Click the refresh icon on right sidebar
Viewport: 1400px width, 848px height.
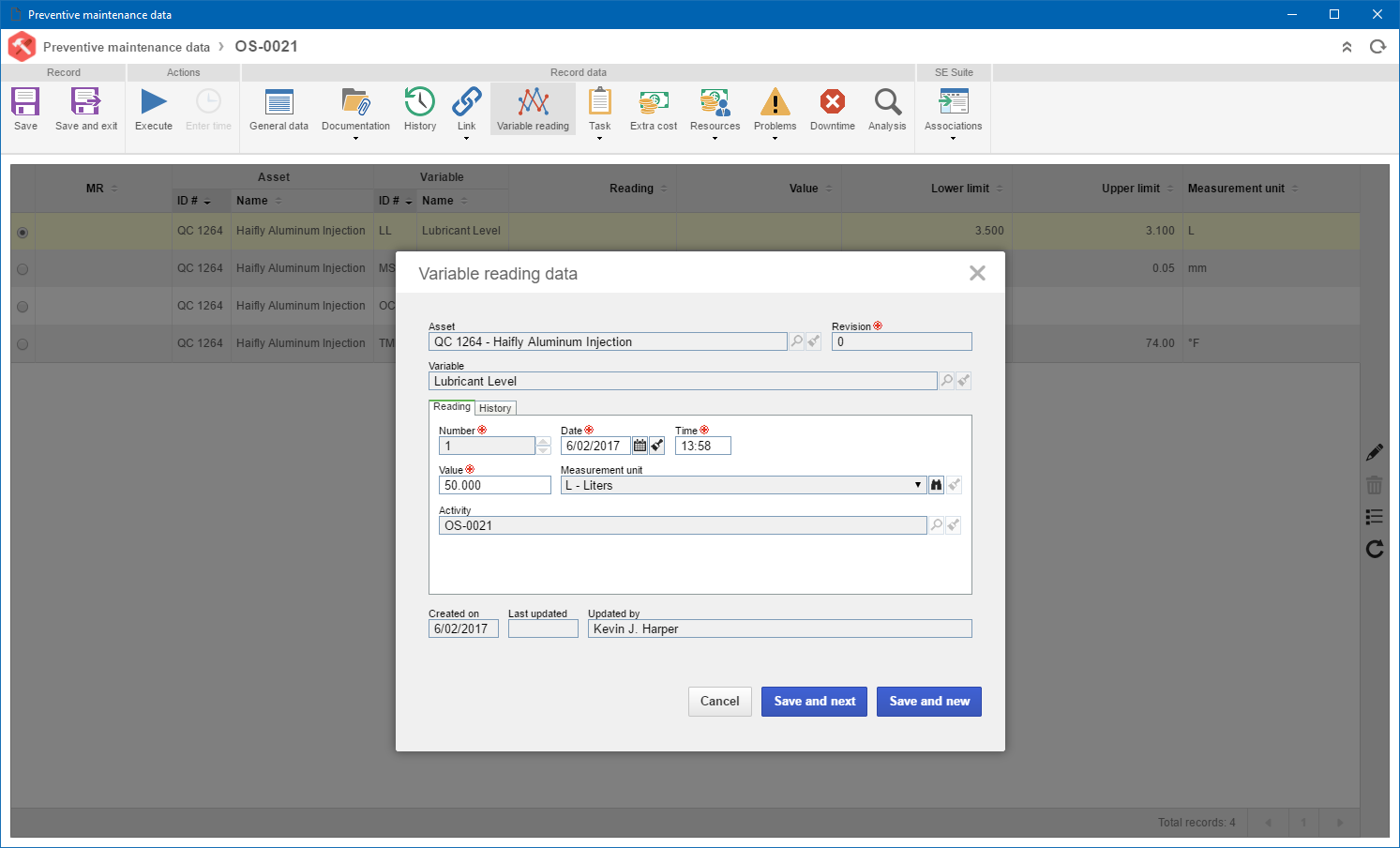(1375, 549)
